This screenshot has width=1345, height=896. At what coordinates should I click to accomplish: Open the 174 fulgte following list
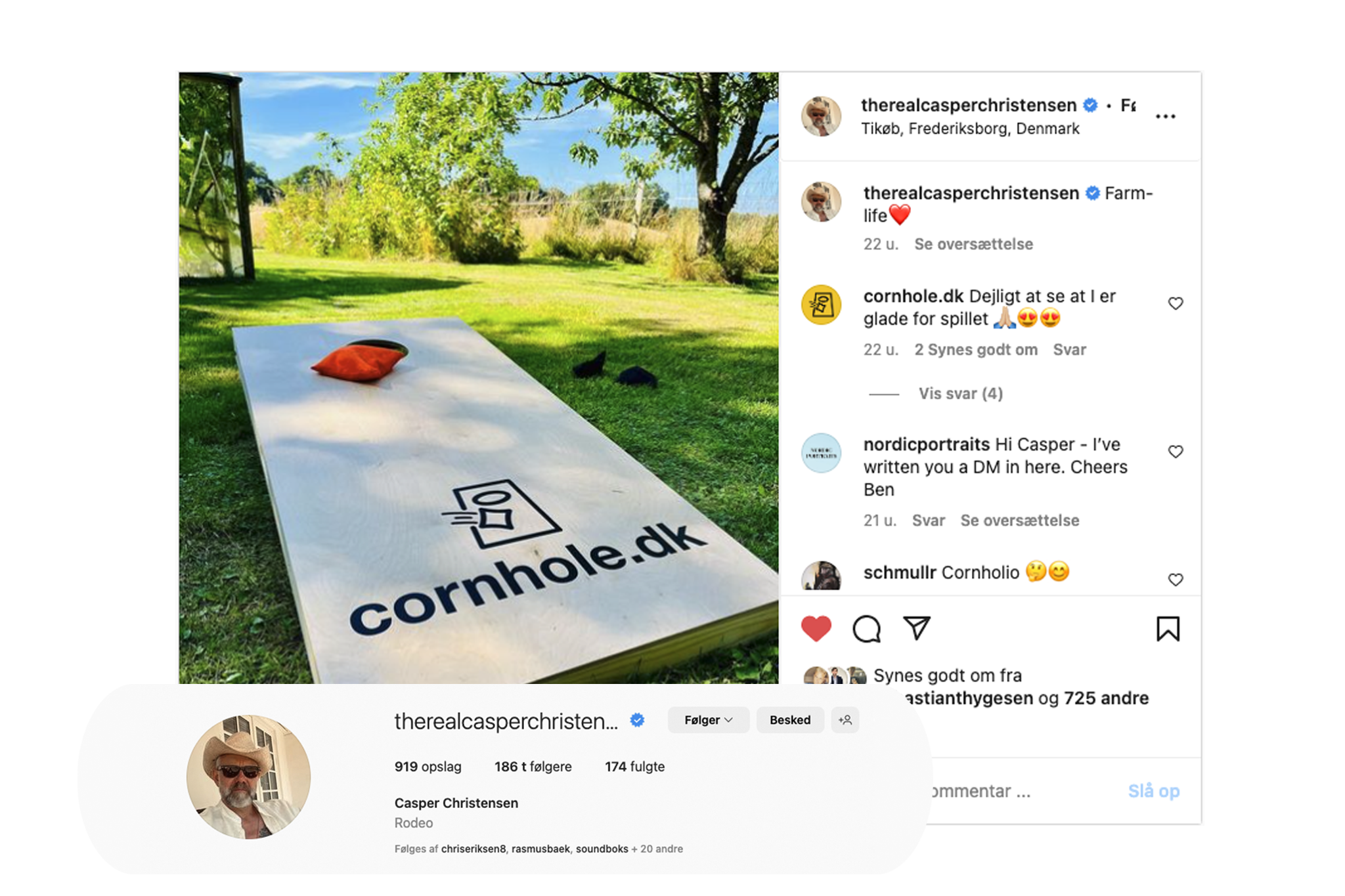(x=634, y=767)
